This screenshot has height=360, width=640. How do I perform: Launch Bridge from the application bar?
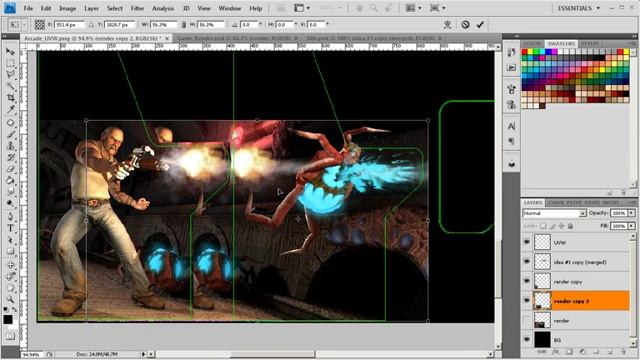[x=281, y=8]
